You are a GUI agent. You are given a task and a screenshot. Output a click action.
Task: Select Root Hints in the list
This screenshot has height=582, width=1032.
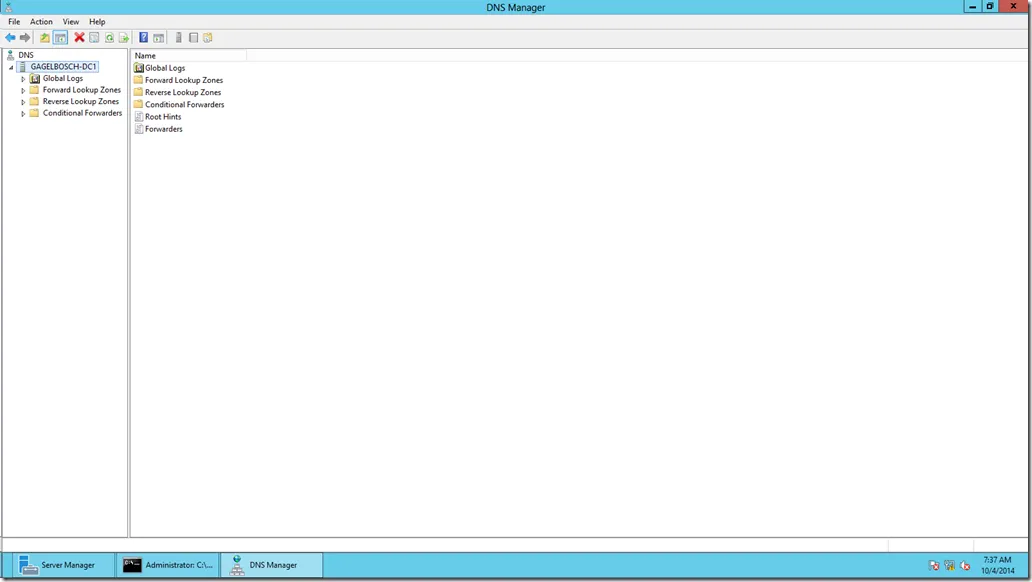pos(163,117)
